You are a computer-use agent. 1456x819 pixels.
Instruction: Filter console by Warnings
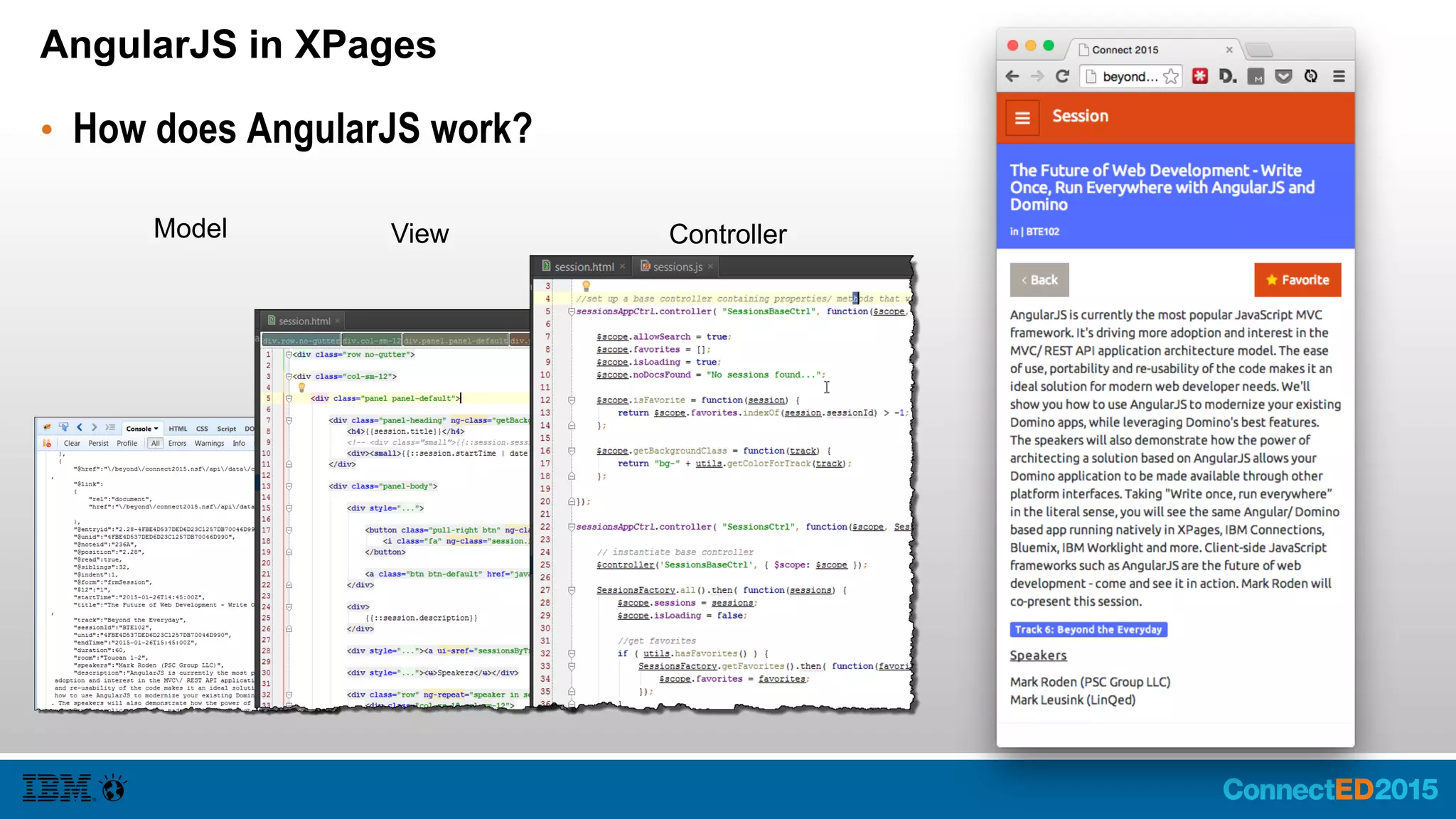coord(209,444)
